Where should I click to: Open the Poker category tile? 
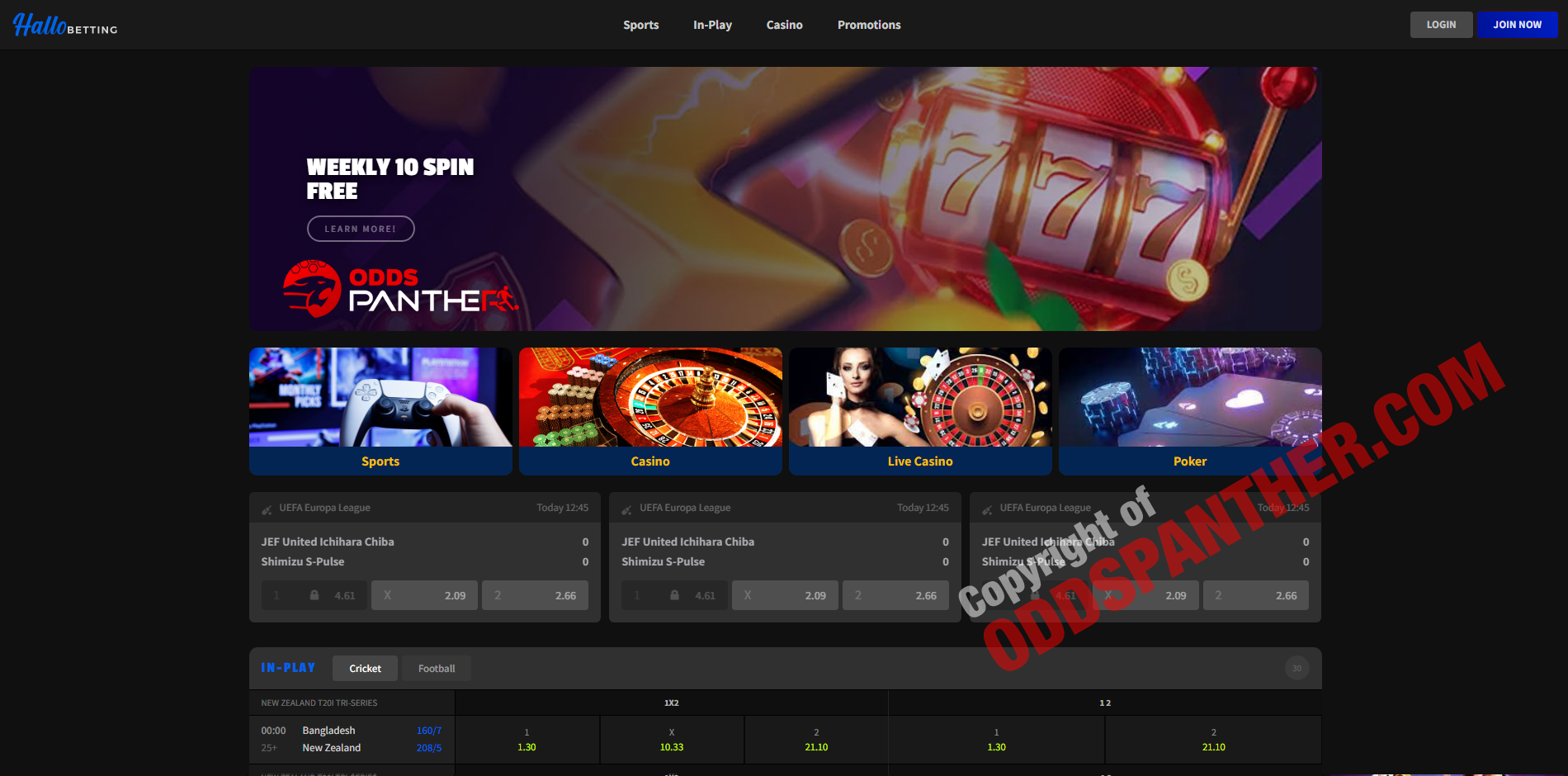pos(1189,411)
